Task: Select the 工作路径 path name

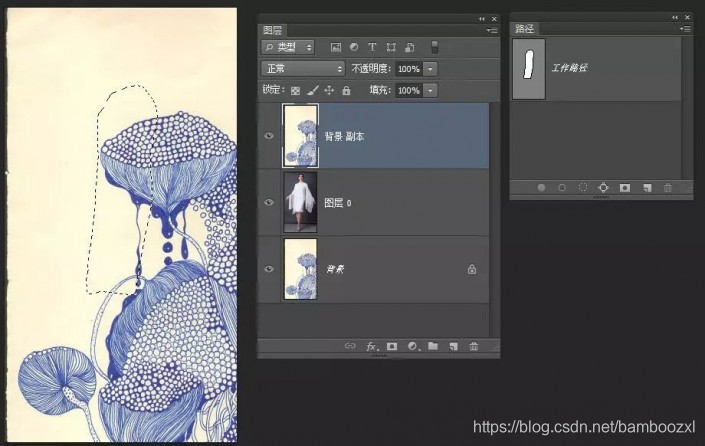Action: pos(569,68)
